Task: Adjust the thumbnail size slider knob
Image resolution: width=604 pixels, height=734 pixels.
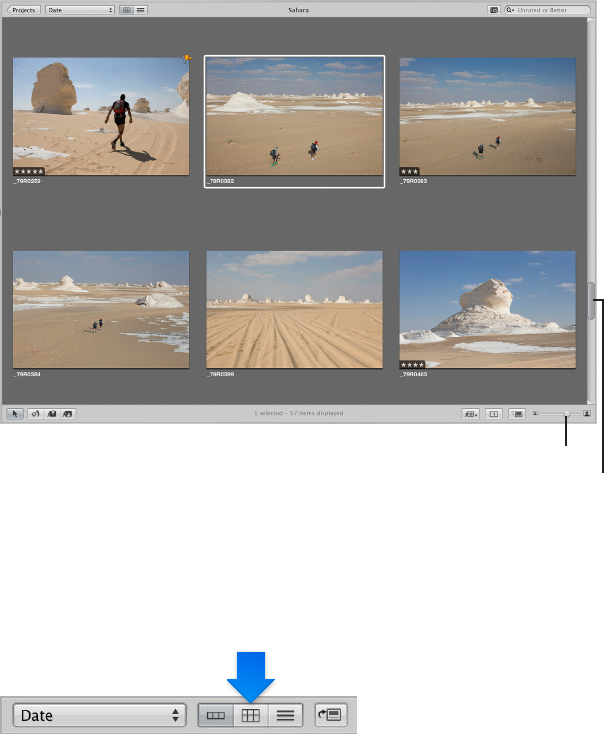Action: click(567, 414)
